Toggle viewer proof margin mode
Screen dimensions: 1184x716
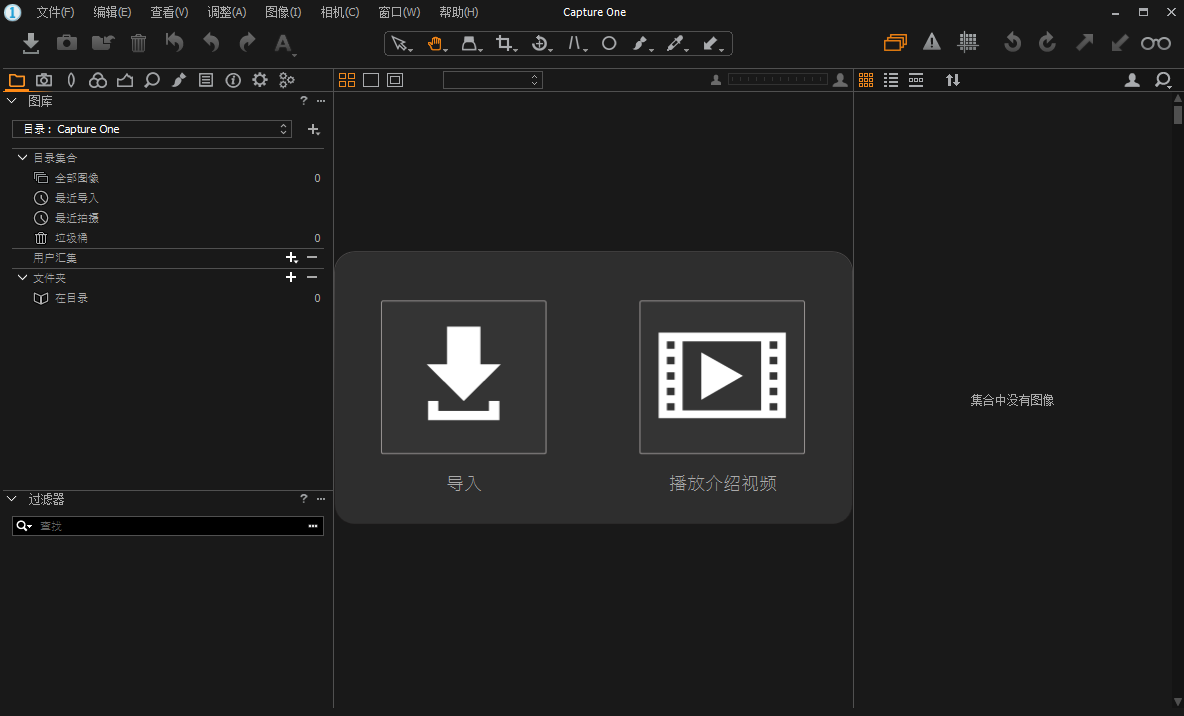pyautogui.click(x=395, y=80)
